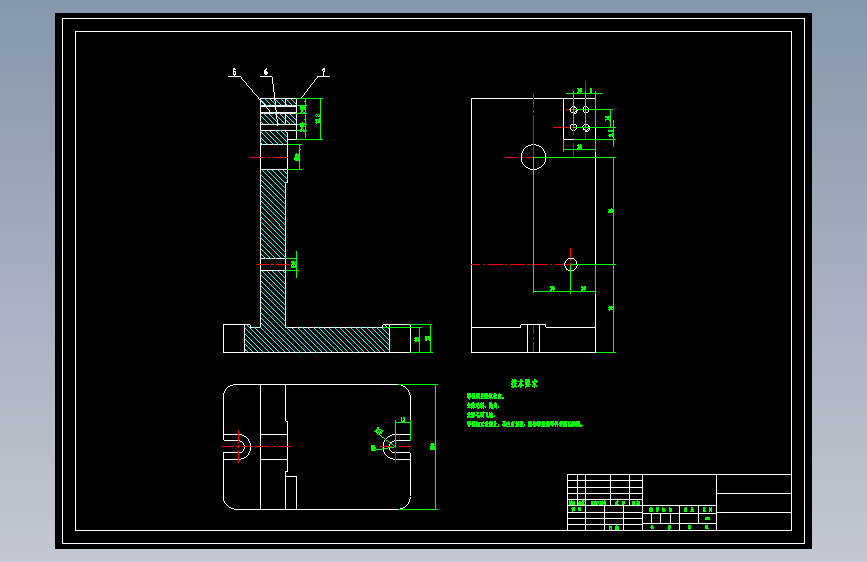
Task: Select the hatched base plate in section view
Action: click(x=317, y=339)
